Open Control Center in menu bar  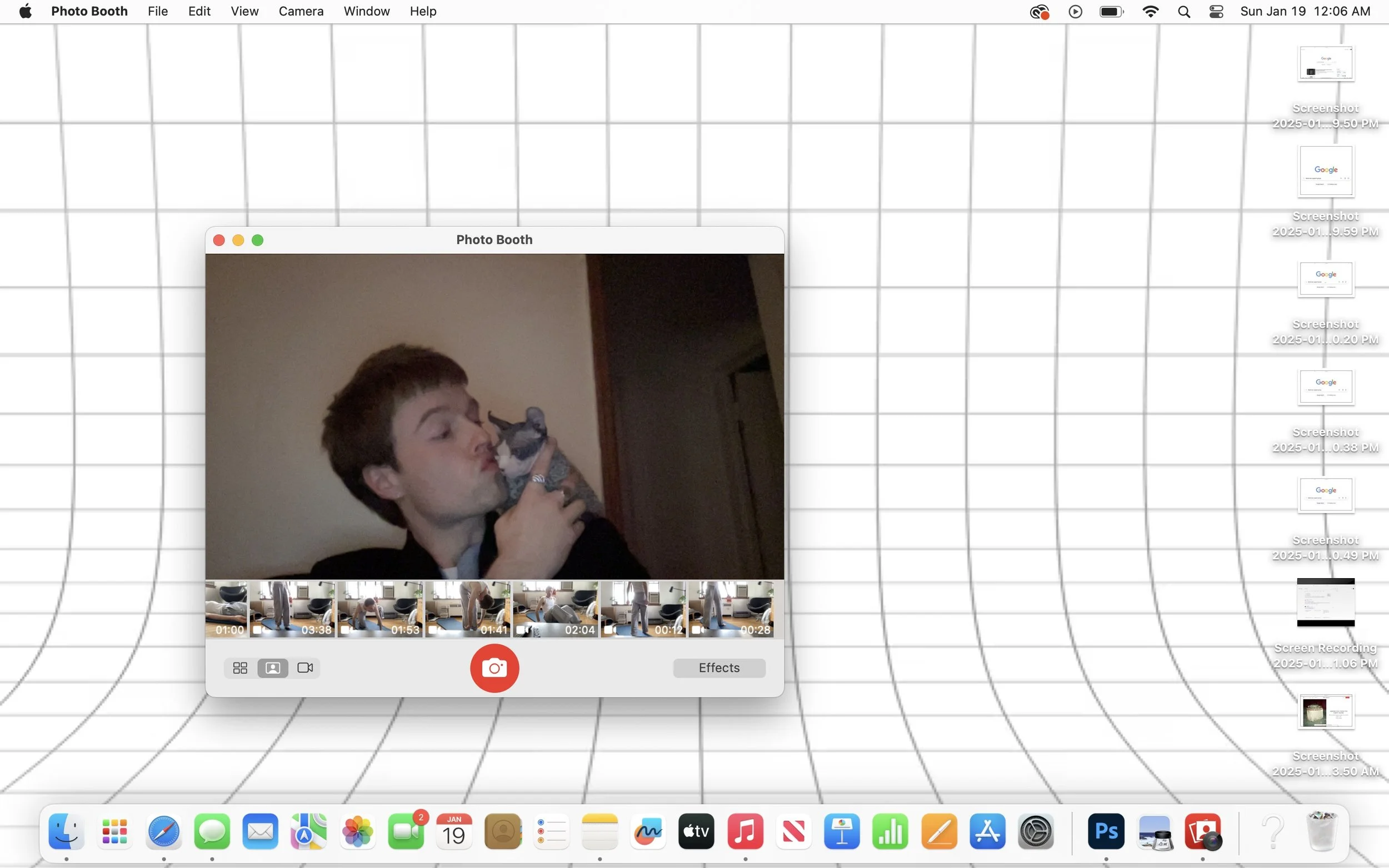click(x=1216, y=12)
